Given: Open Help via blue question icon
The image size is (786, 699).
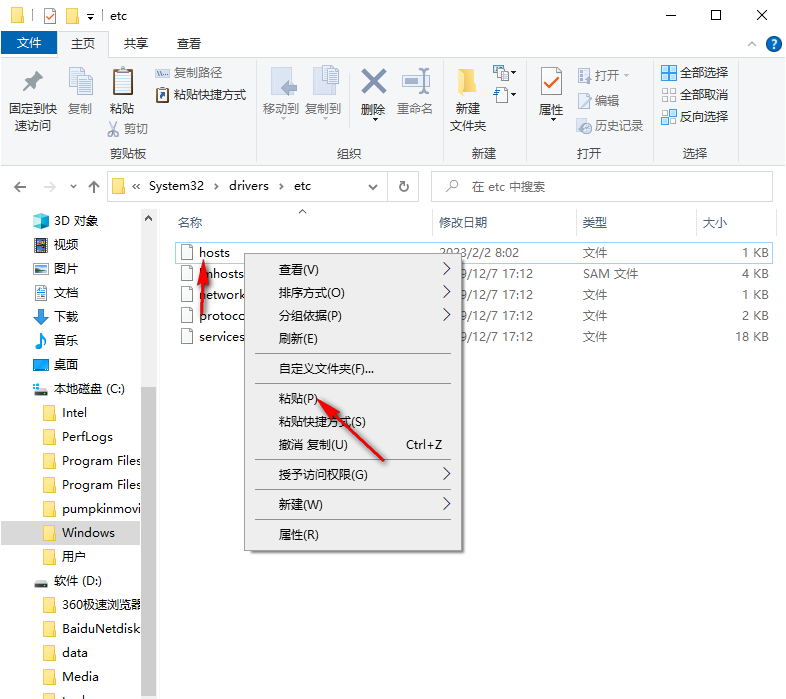Looking at the screenshot, I should tap(773, 44).
